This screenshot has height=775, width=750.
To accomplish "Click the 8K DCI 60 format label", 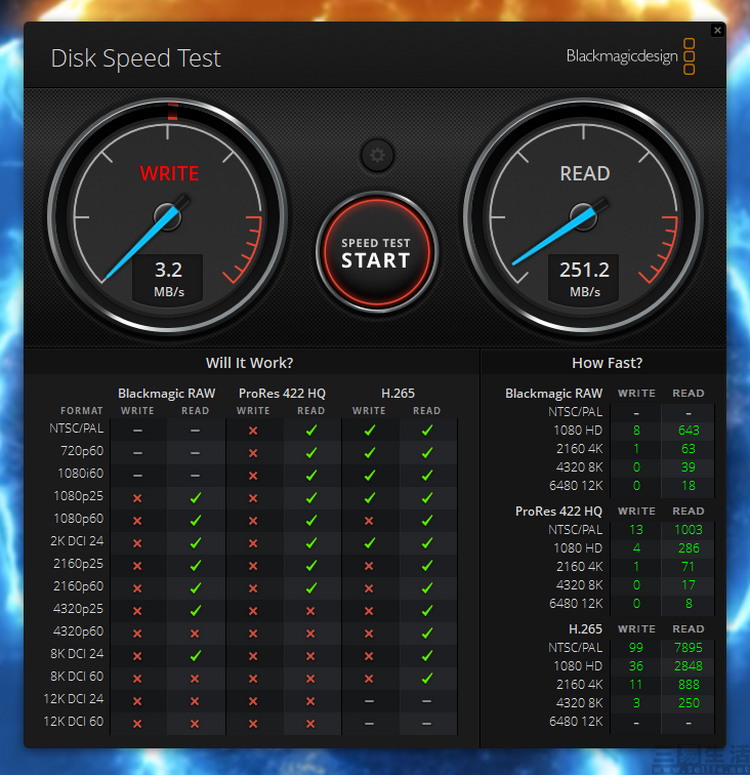I will [x=77, y=676].
